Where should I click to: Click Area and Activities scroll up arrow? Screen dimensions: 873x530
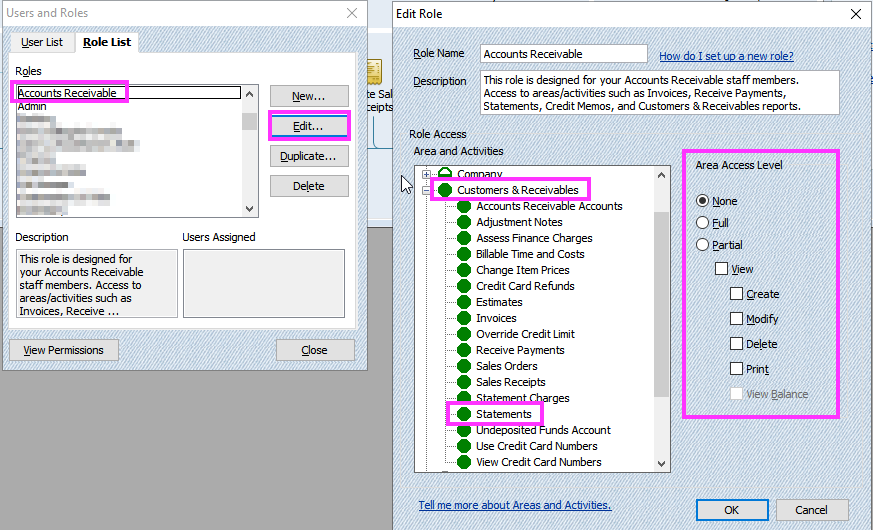coord(661,175)
